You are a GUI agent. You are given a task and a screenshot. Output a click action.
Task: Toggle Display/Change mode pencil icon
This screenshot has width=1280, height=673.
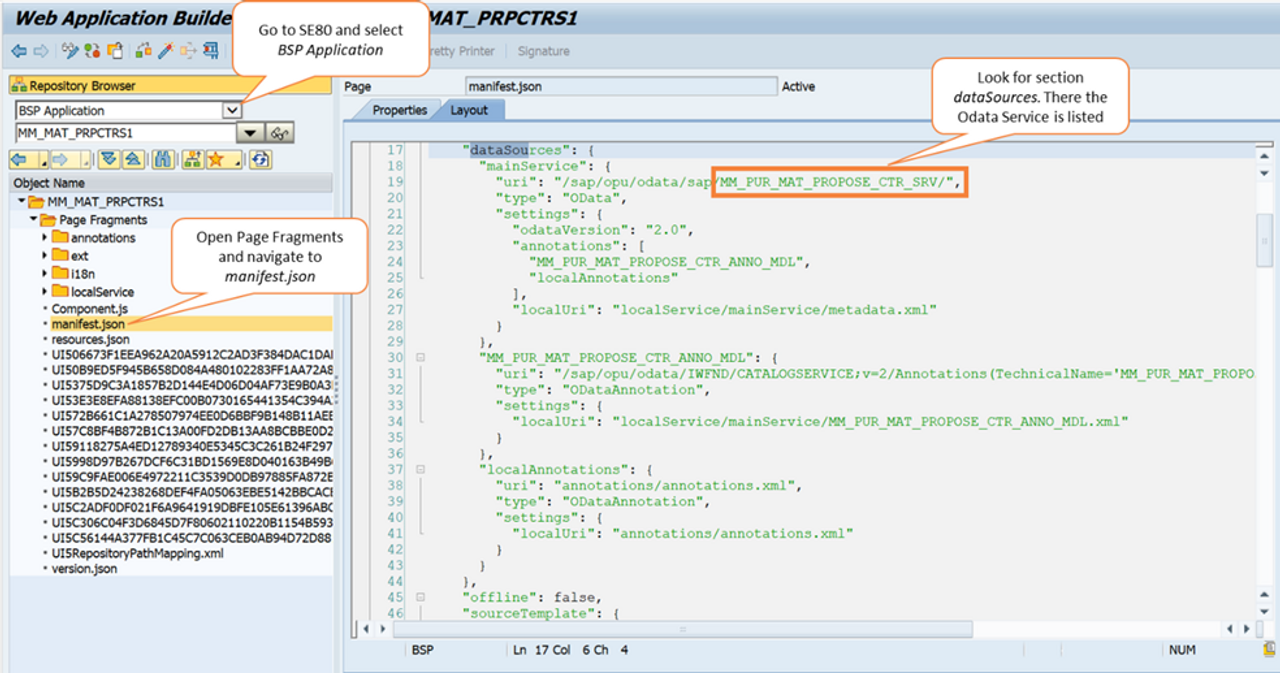click(x=70, y=50)
